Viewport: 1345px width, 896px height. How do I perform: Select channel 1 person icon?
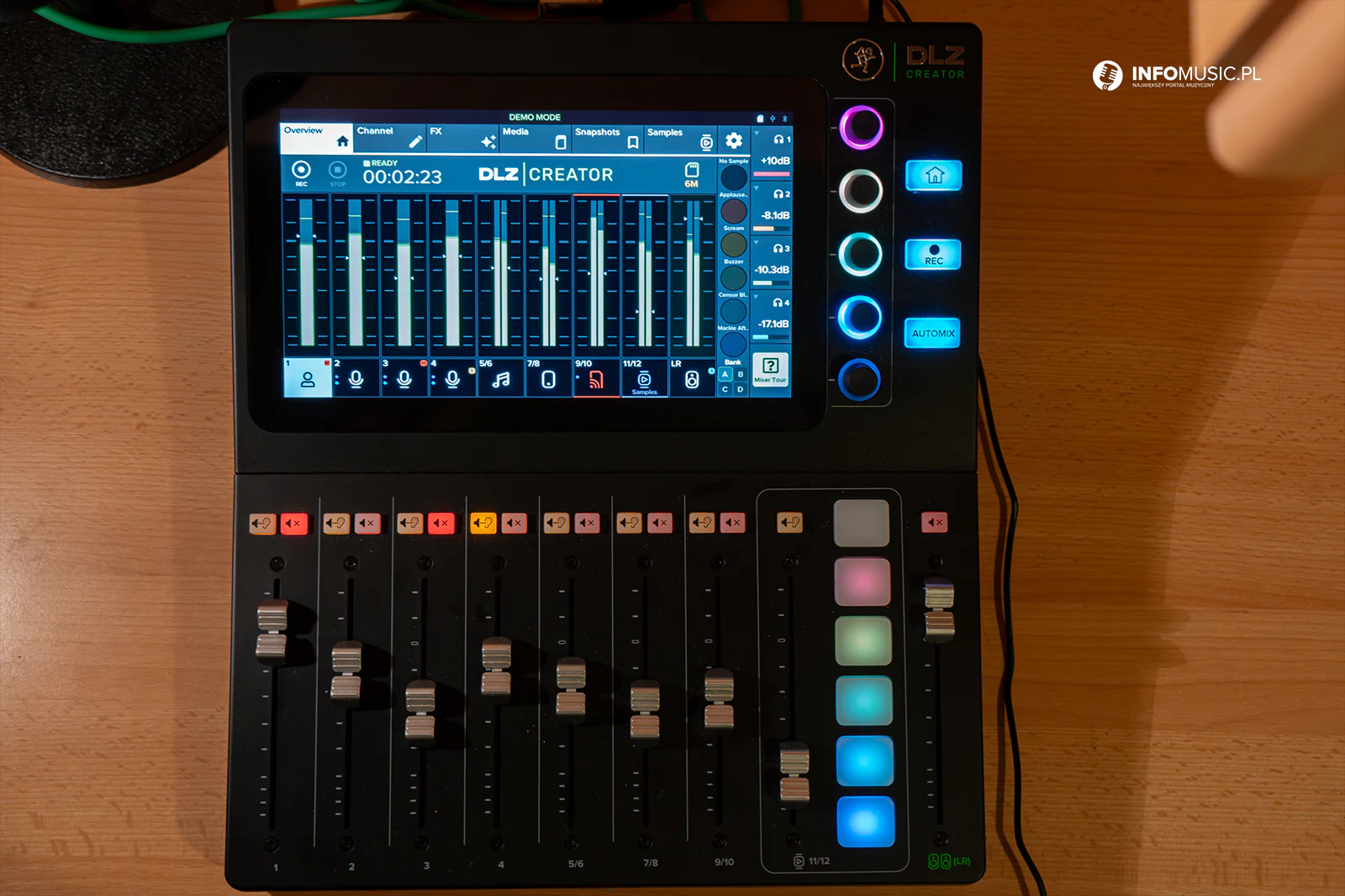tap(308, 378)
